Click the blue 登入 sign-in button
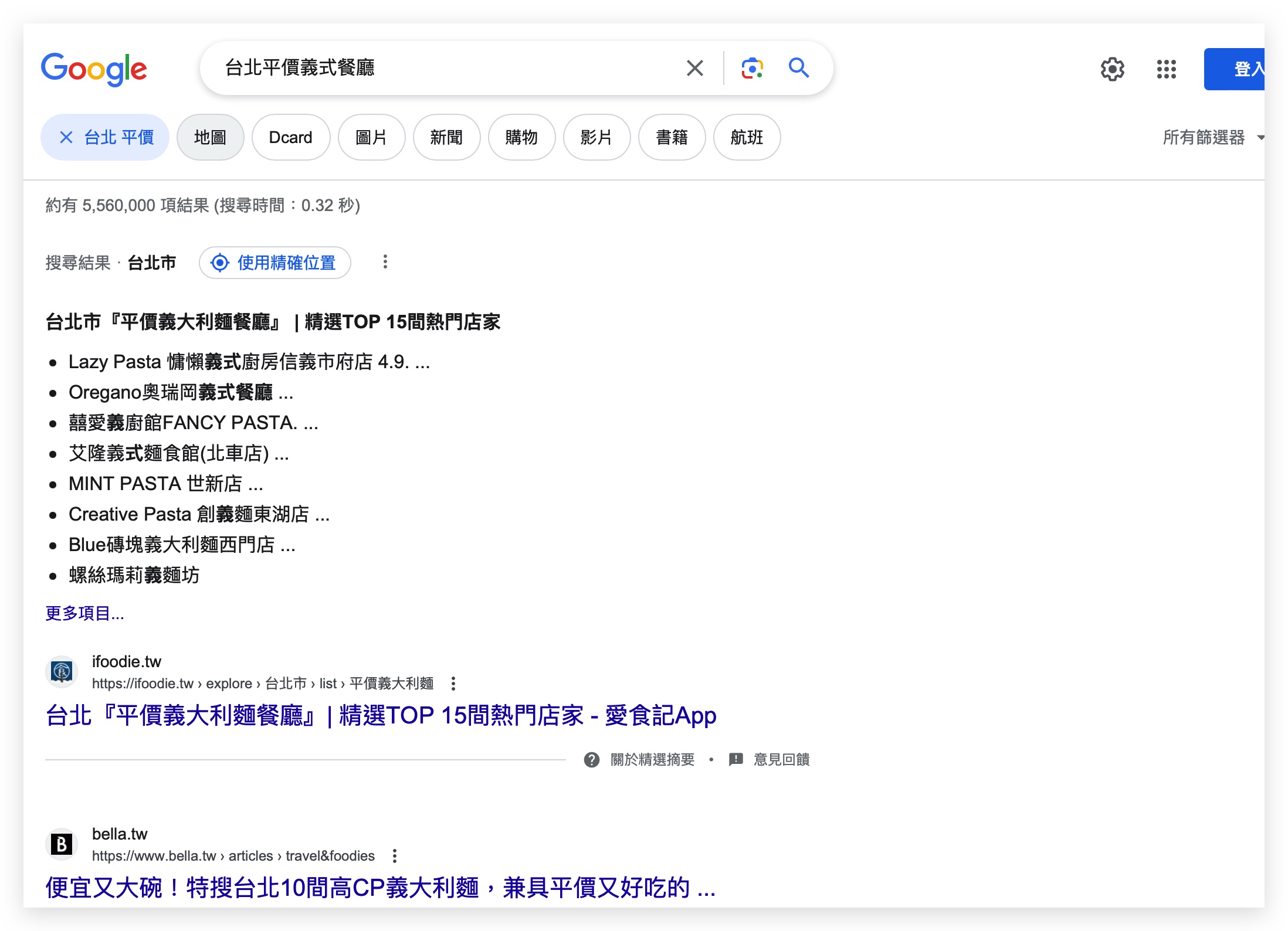This screenshot has width=1288, height=931. (1234, 69)
